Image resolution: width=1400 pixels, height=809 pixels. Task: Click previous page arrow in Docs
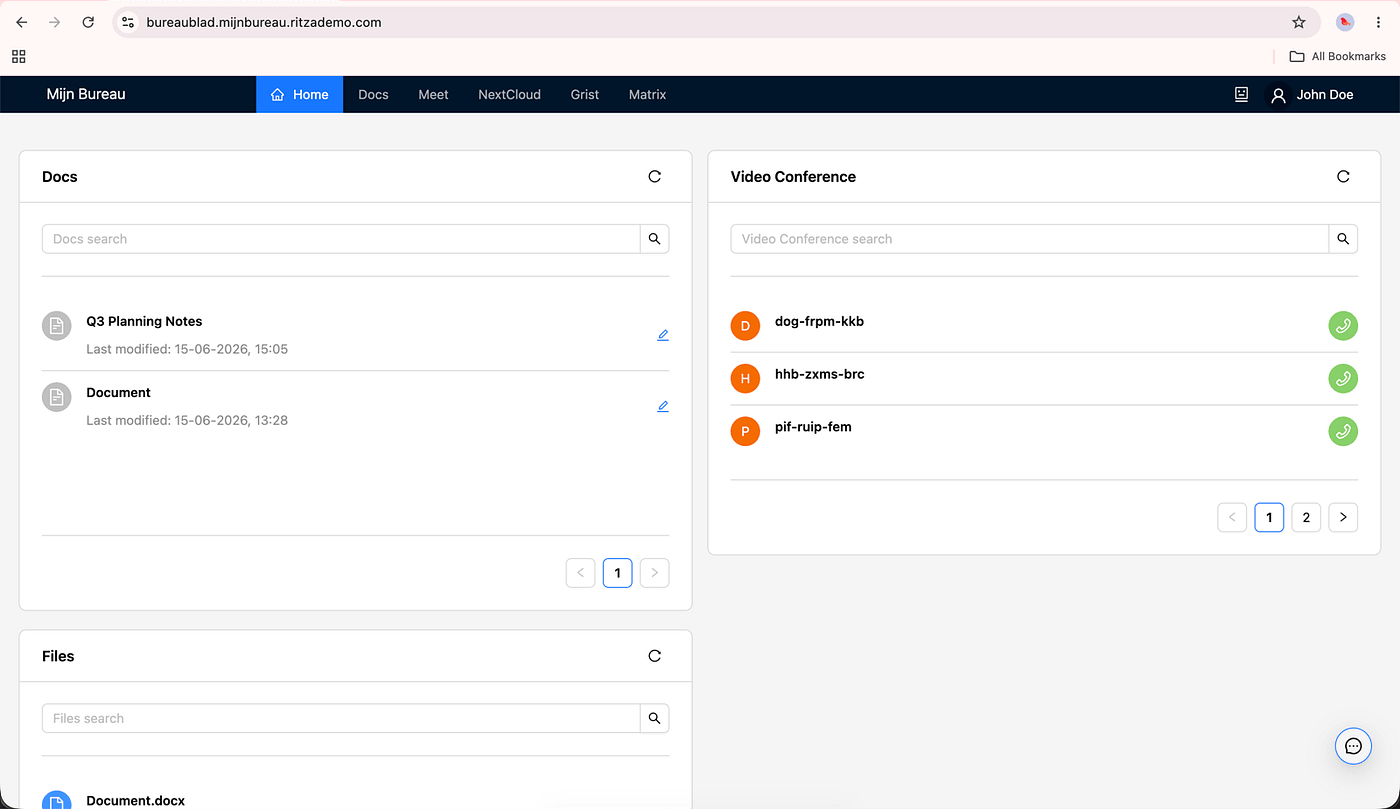580,573
